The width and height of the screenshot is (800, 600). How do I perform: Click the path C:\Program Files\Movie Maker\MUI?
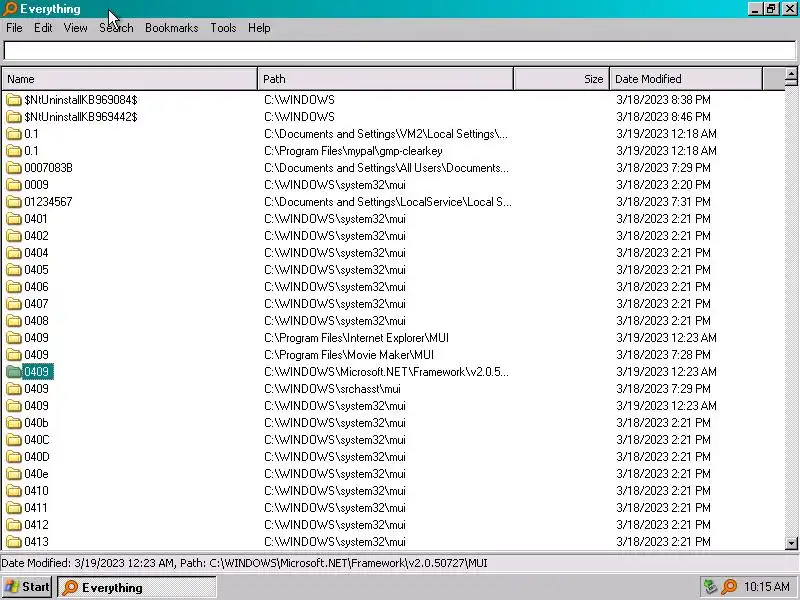[349, 355]
